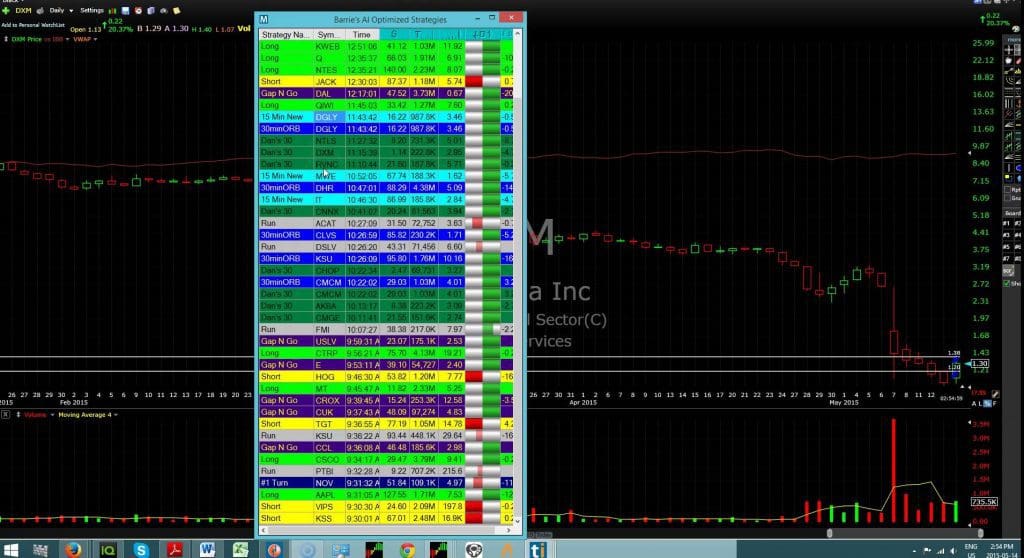Screen dimensions: 1024x558
Task: Toggle the Sho checkbox in right panel
Action: point(1006,283)
